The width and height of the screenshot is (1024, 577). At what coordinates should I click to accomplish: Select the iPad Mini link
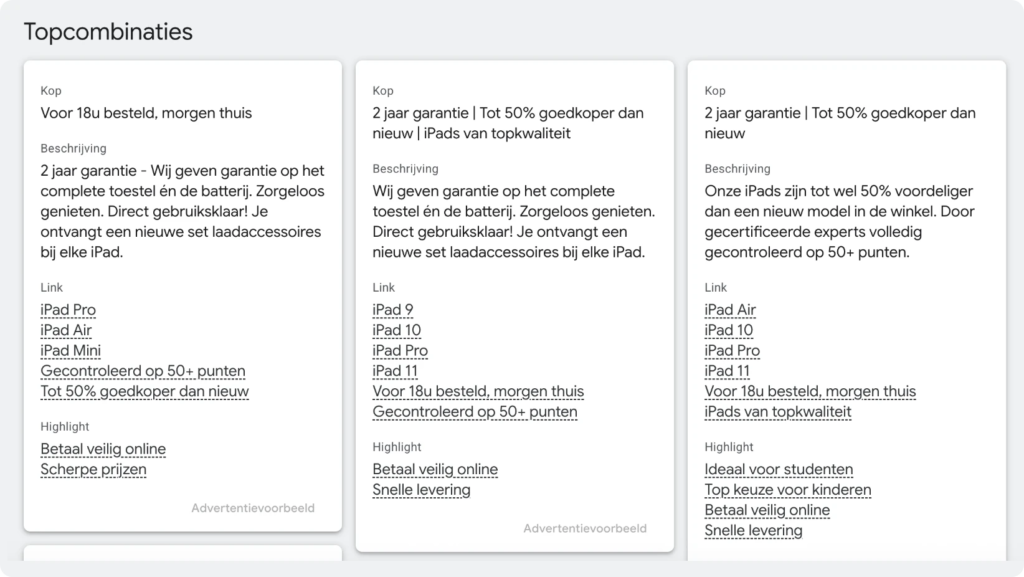coord(70,350)
